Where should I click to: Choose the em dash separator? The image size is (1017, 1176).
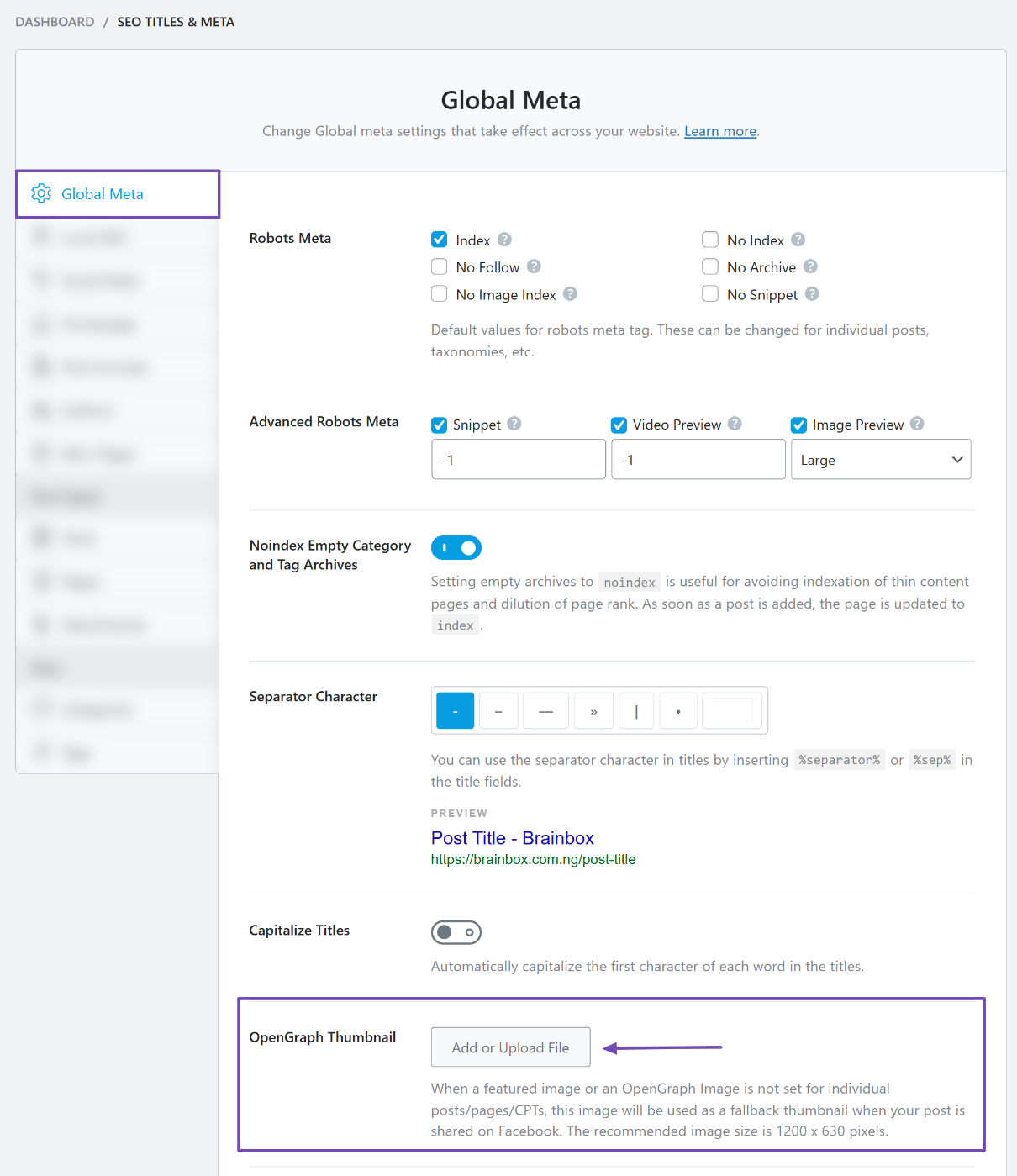pos(545,711)
